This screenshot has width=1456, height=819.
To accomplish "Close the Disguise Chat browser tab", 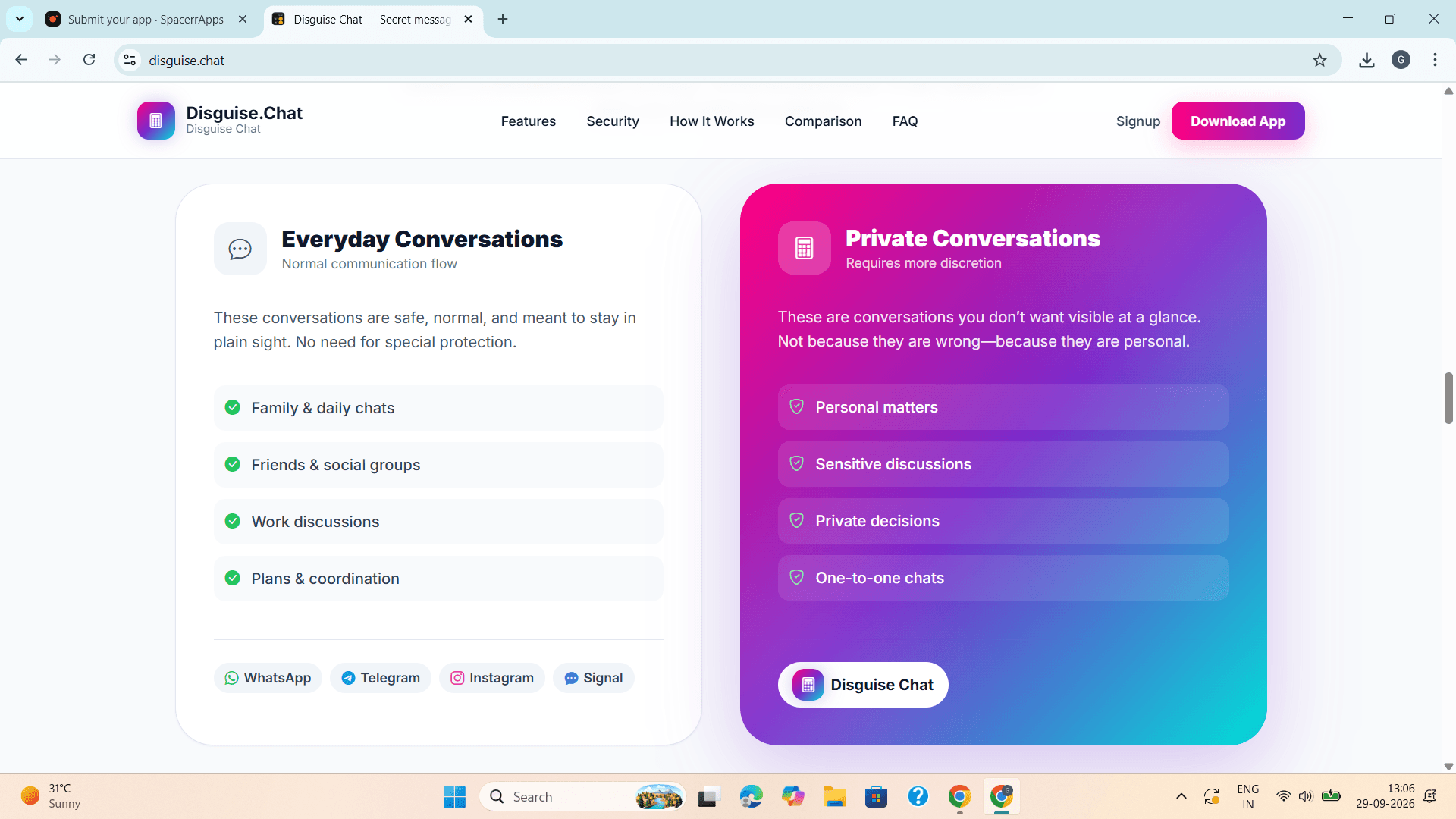I will [469, 19].
